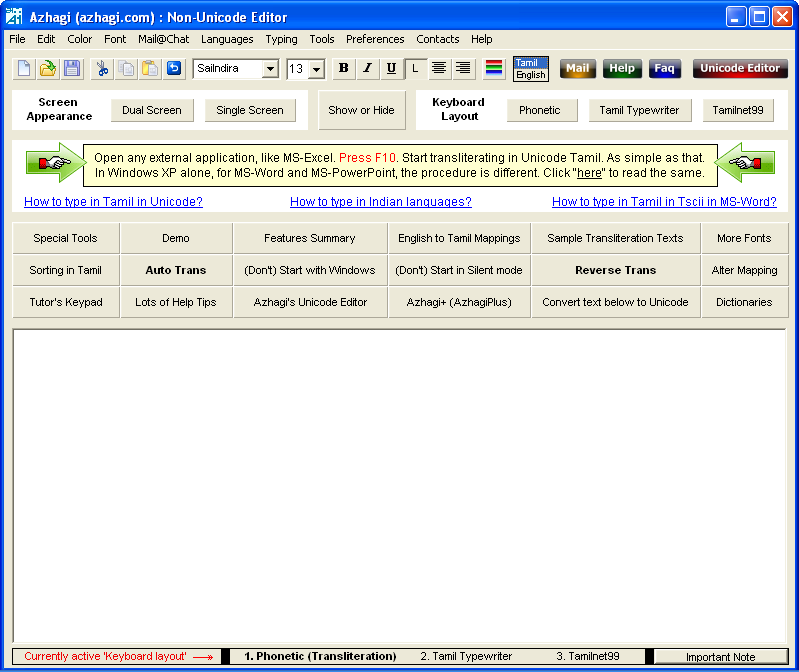Click inside the font name field
799x672 pixels.
[x=228, y=69]
